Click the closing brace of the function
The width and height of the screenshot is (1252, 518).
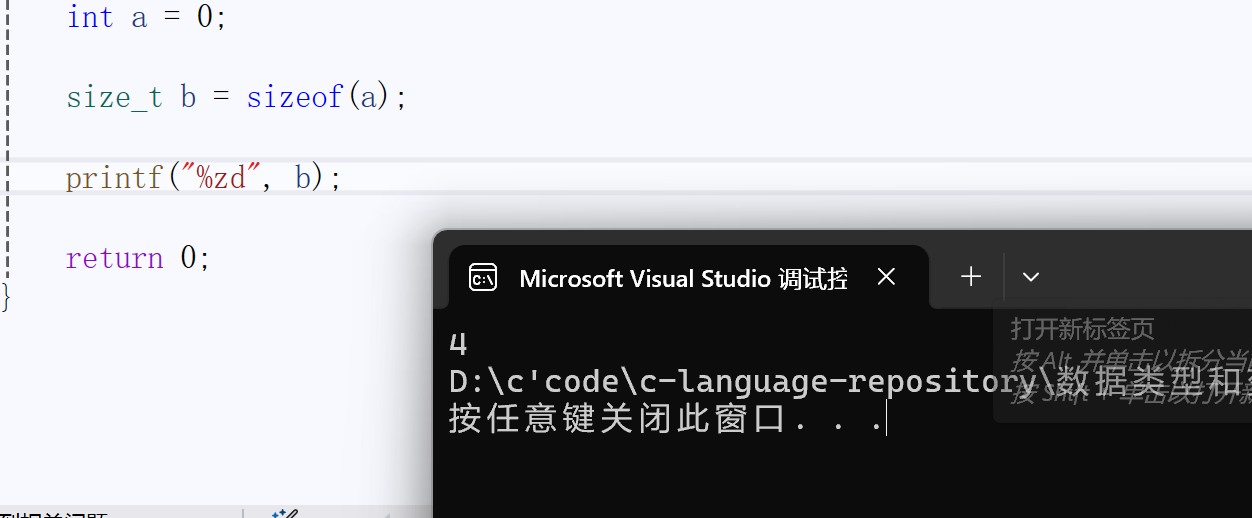(x=6, y=297)
